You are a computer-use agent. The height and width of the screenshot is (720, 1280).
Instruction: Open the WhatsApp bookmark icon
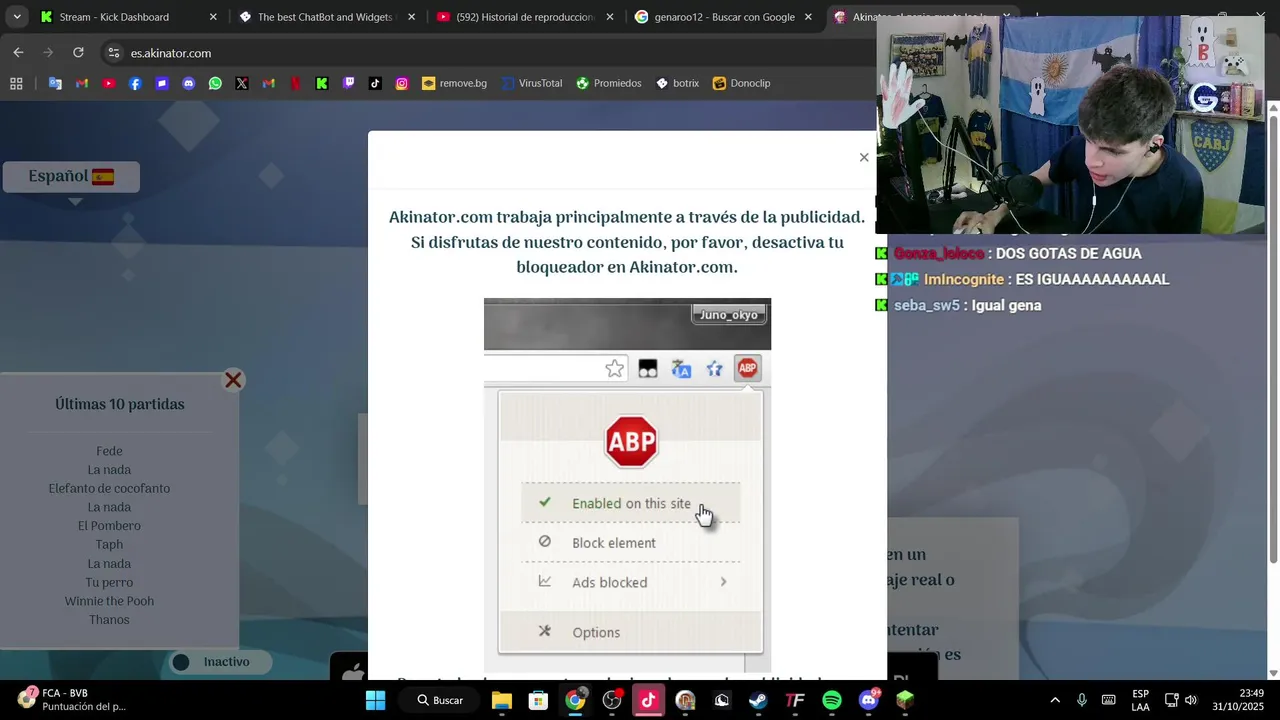[215, 83]
